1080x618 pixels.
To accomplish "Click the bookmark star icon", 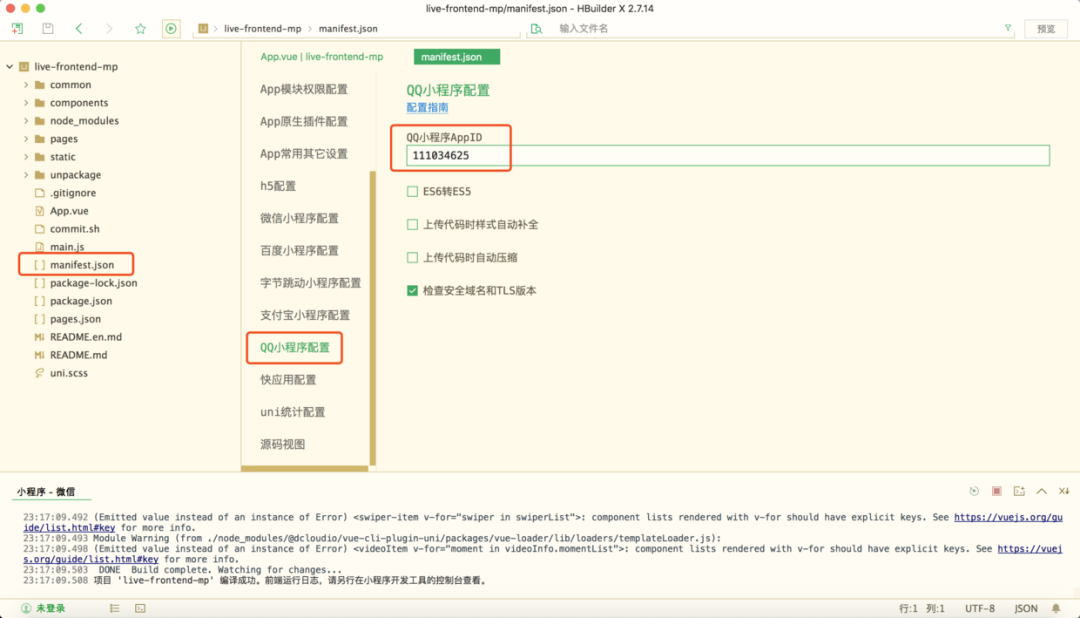I will coord(141,28).
